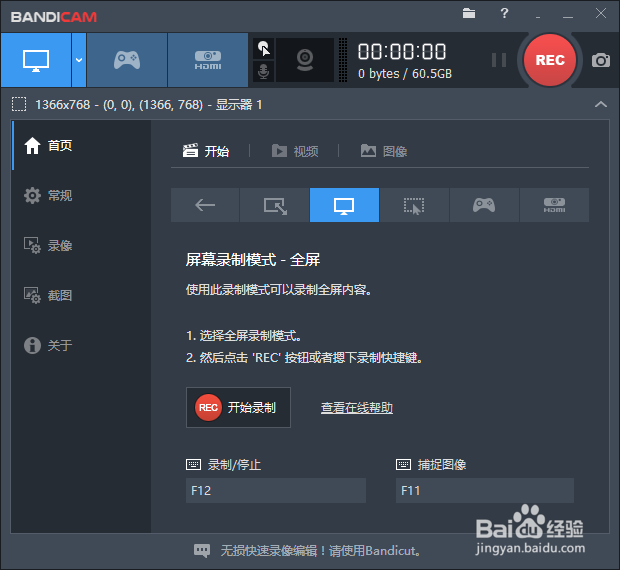Select game recording icon in mode row
This screenshot has height=570, width=620.
click(x=484, y=205)
